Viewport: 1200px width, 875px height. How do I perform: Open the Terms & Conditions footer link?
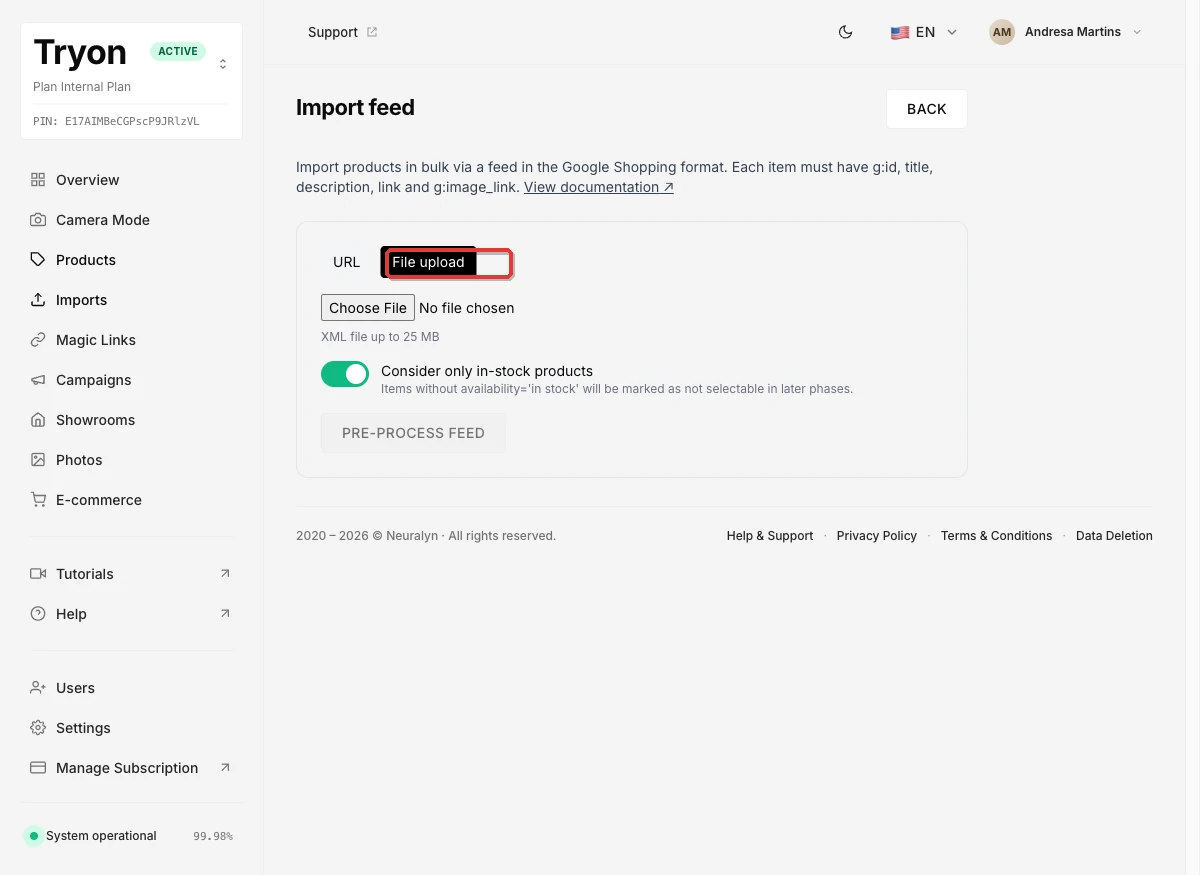[x=996, y=536]
